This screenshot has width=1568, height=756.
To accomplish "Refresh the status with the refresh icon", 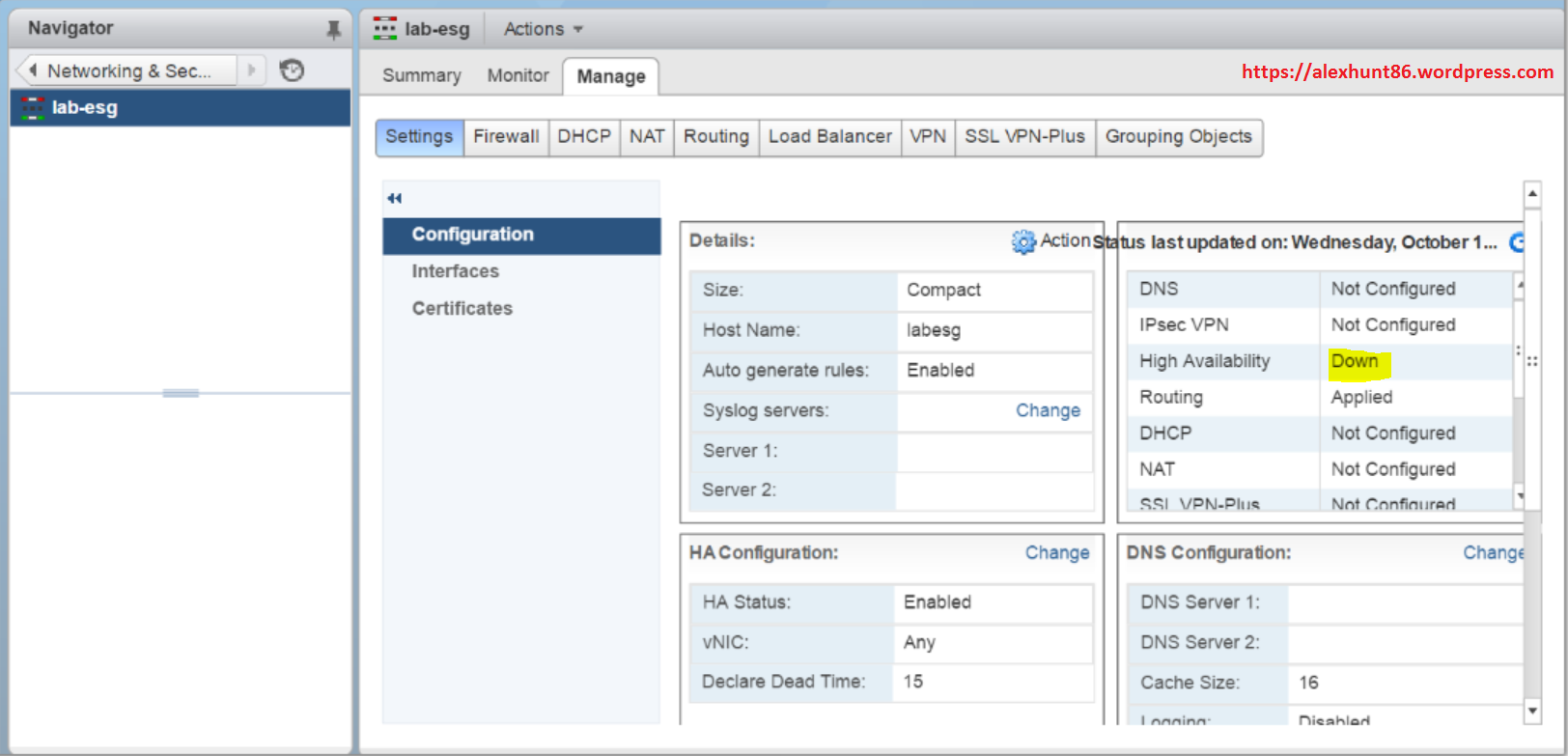I will 1517,242.
